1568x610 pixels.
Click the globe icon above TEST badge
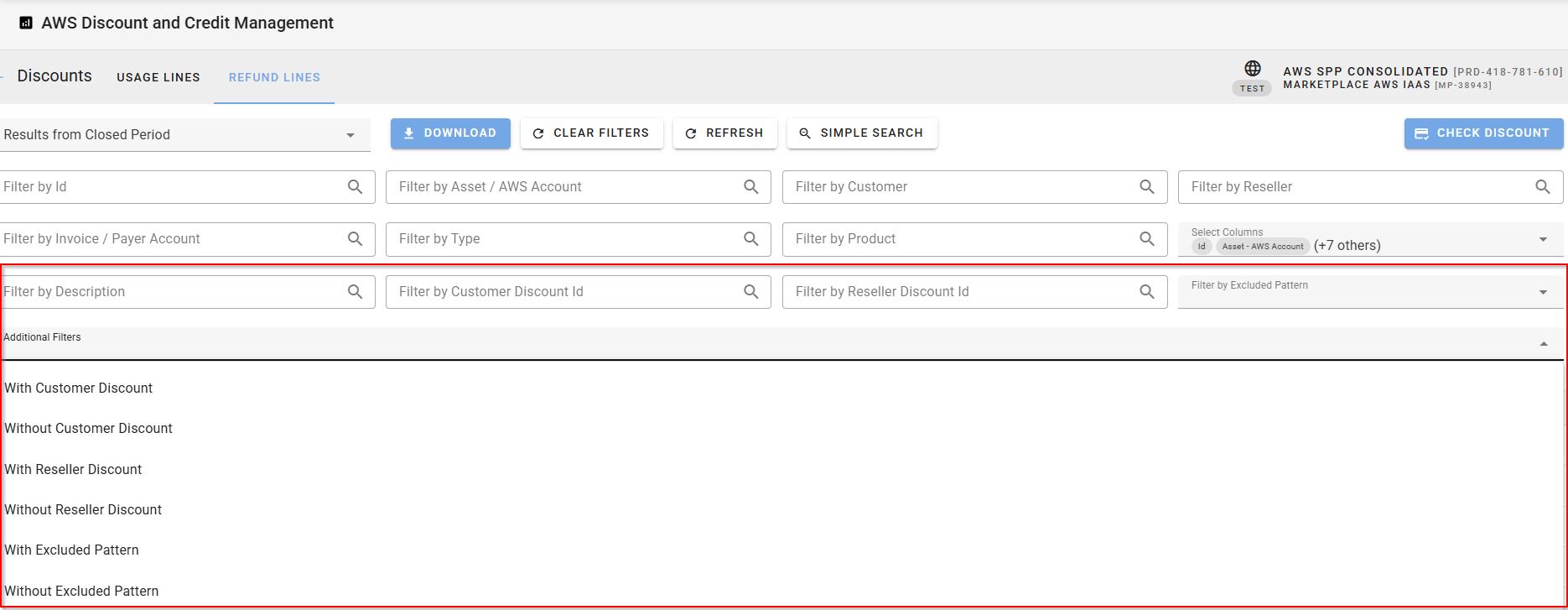point(1252,68)
